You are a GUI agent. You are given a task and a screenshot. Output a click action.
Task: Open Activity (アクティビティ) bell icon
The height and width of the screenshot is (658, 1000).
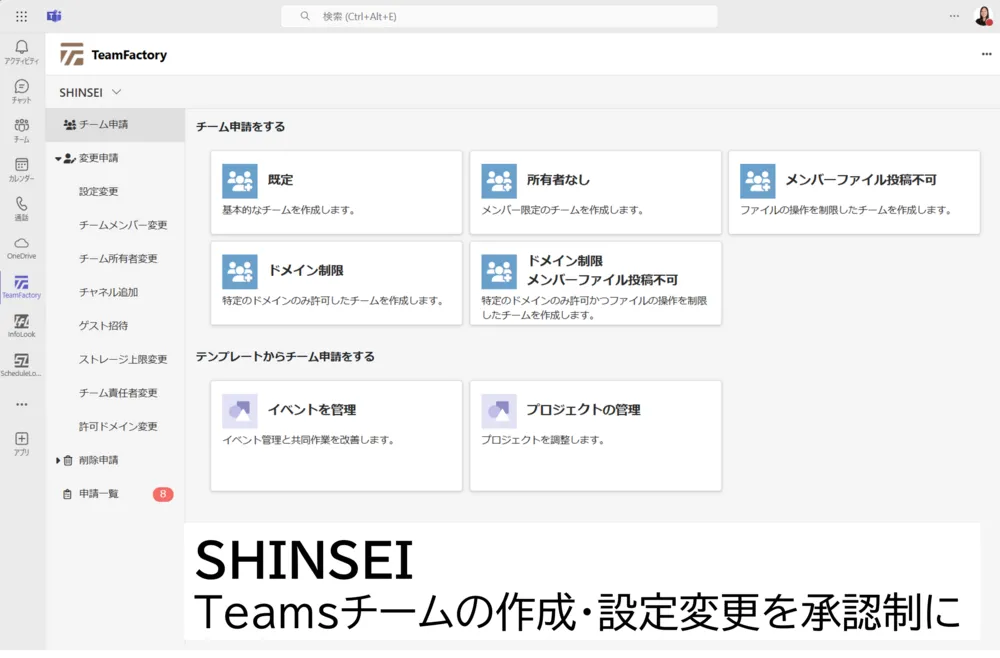point(22,52)
